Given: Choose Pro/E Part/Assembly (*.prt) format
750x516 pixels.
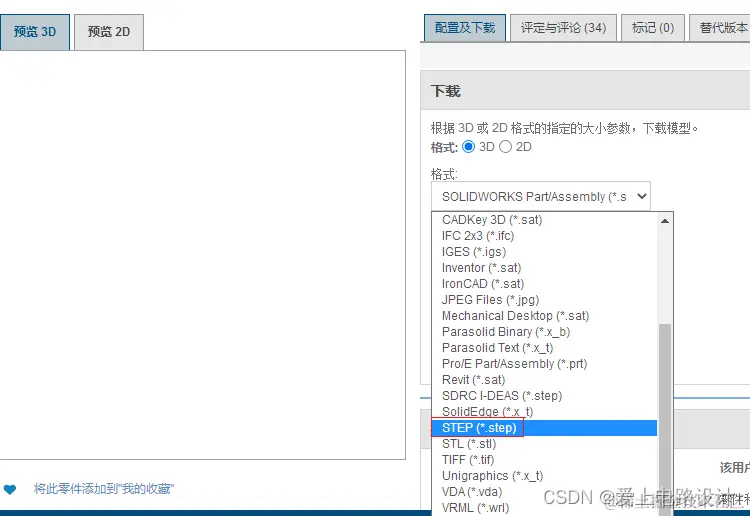Looking at the screenshot, I should pyautogui.click(x=544, y=364).
